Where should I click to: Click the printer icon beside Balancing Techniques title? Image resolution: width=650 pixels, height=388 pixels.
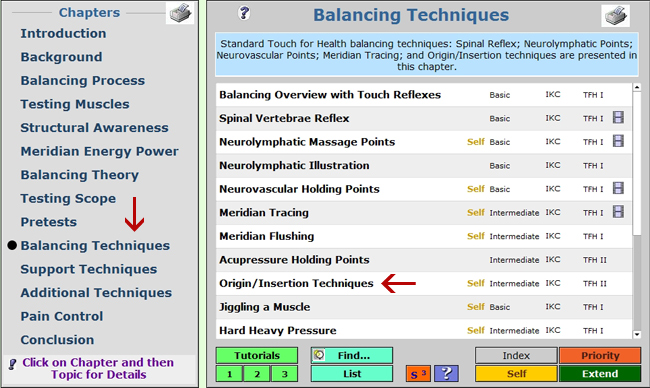616,16
